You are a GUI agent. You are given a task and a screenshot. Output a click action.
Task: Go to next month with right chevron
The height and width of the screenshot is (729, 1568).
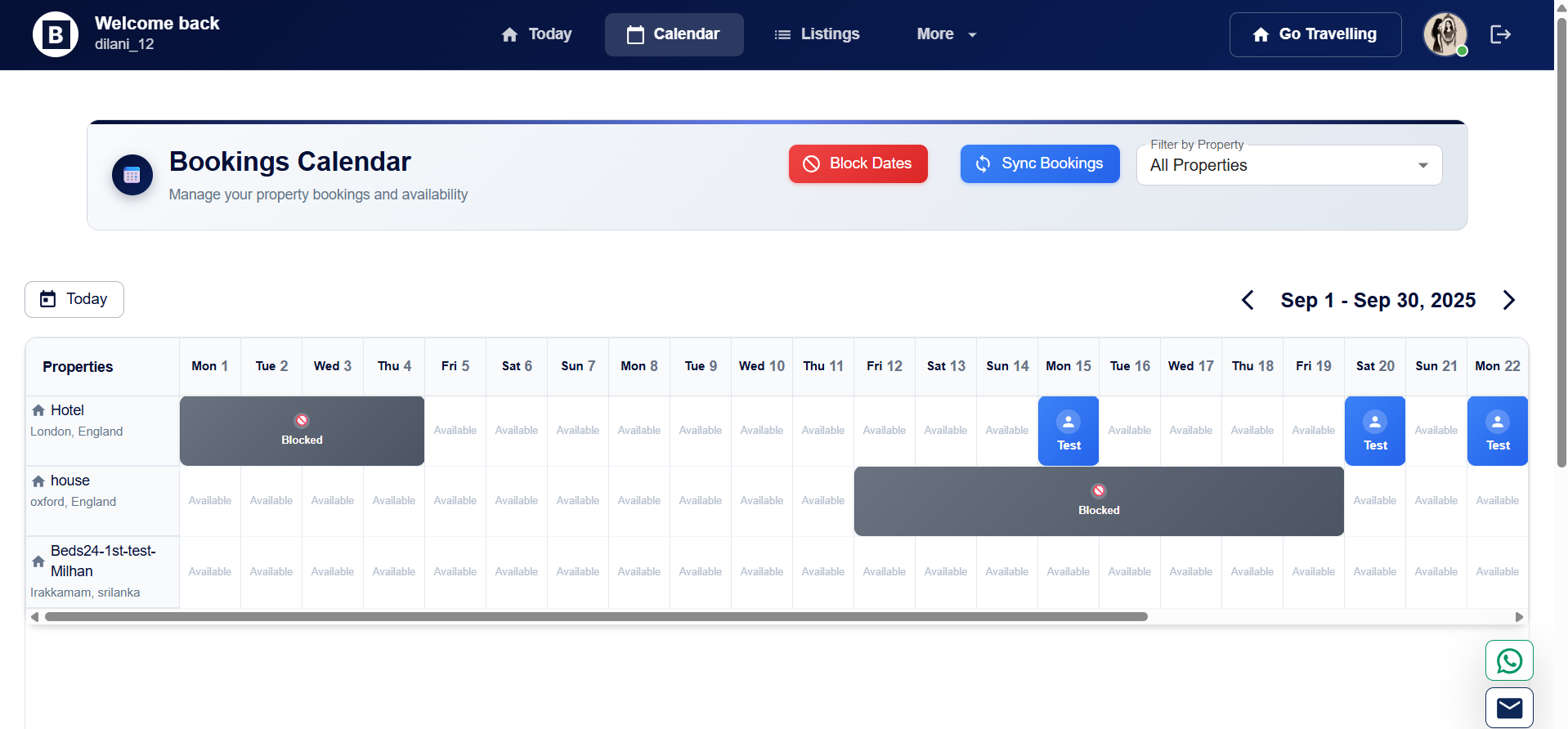(x=1508, y=300)
